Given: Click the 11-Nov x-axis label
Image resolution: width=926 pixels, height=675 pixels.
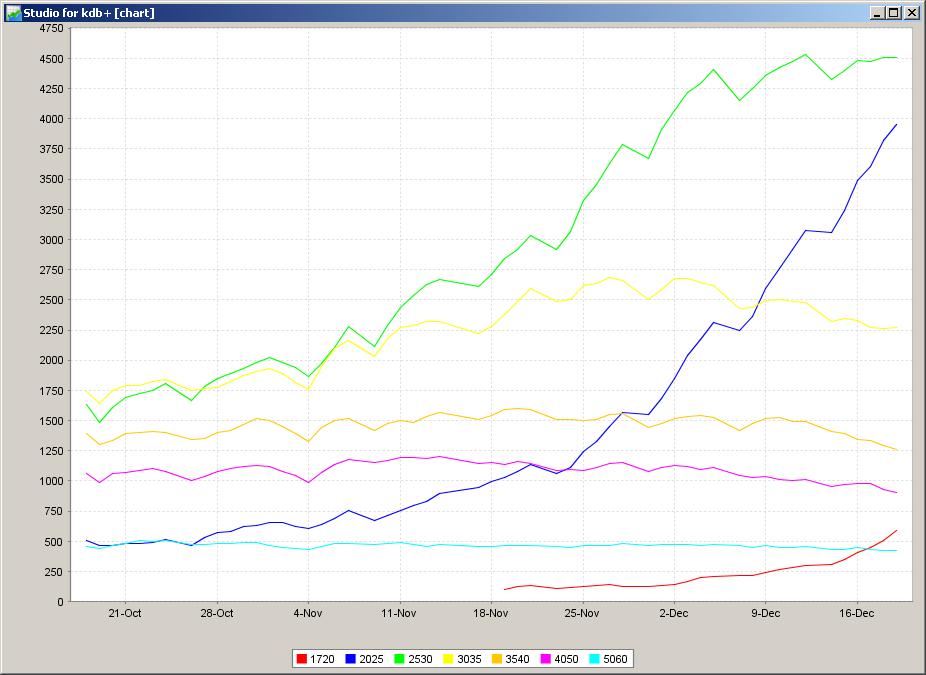Looking at the screenshot, I should coord(399,613).
